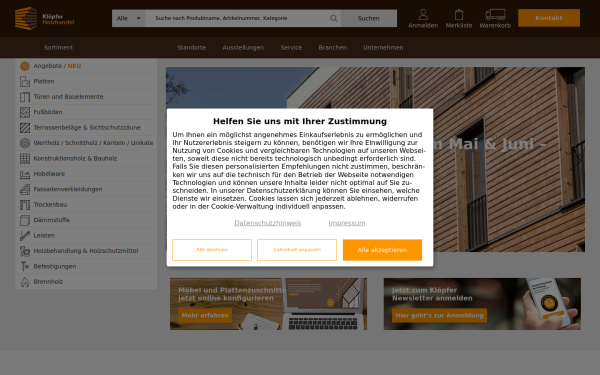Screen dimensions: 600x375
Task: Click the Terrassenbeläge category icon
Action: click(25, 127)
